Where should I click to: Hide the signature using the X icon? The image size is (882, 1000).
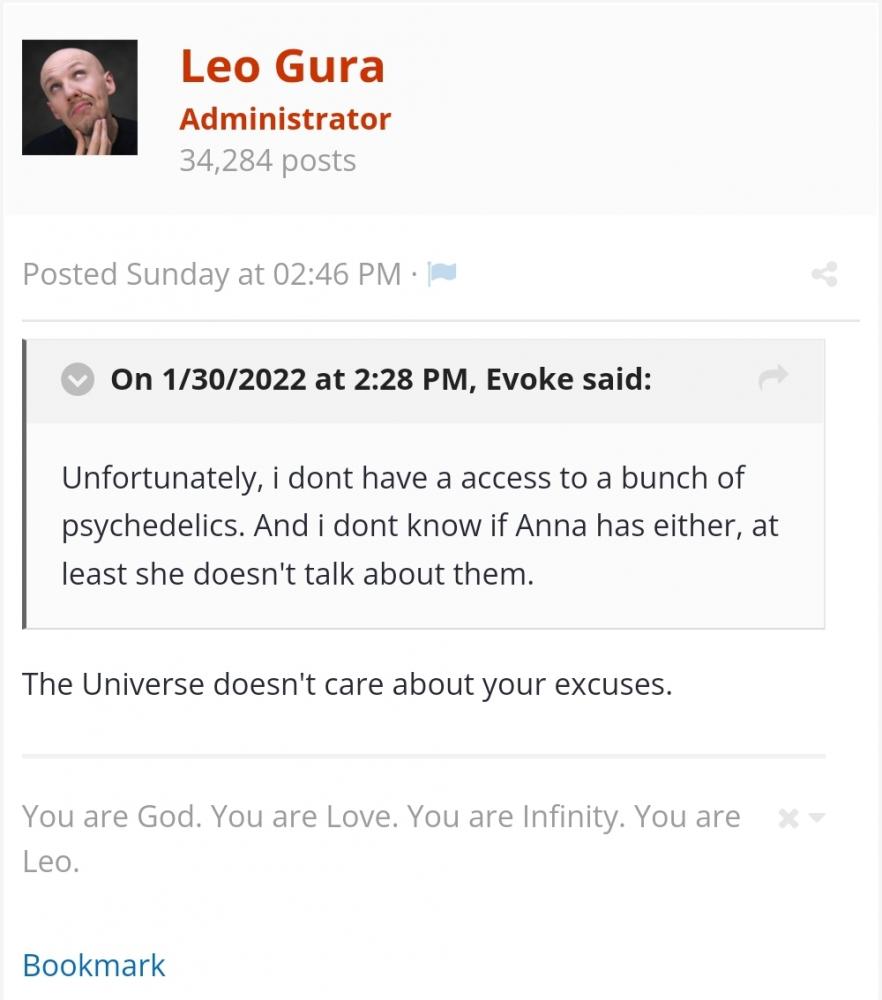[789, 818]
